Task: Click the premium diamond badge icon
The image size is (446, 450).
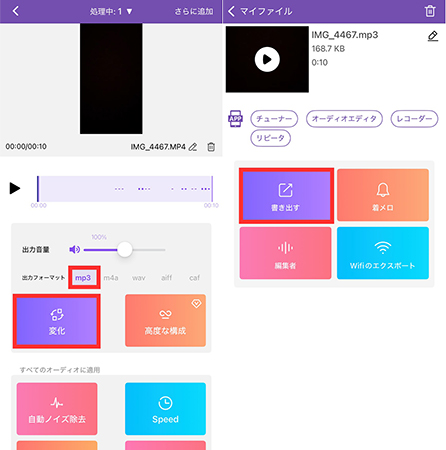Action: point(196,303)
